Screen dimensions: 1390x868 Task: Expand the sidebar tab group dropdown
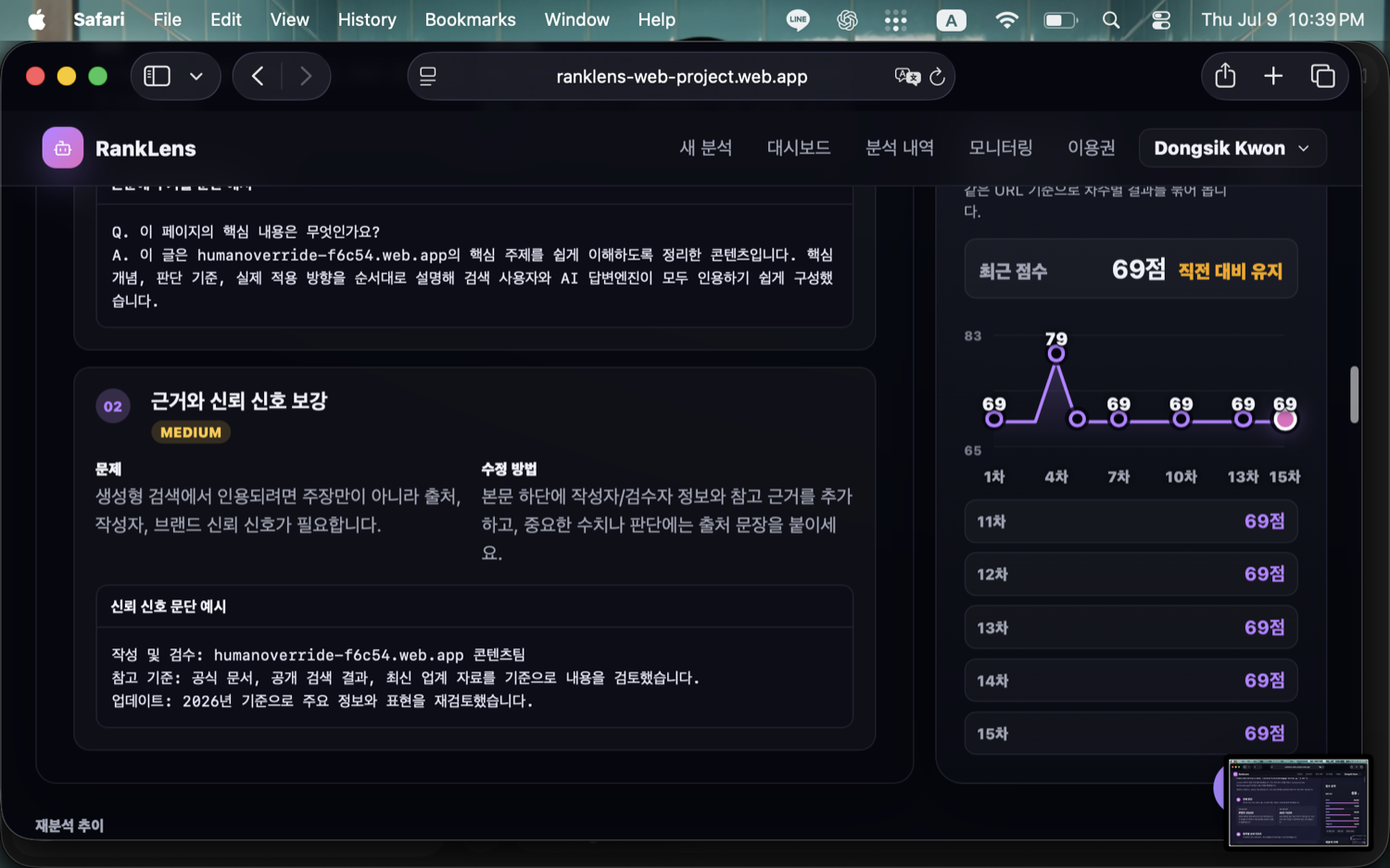tap(196, 76)
